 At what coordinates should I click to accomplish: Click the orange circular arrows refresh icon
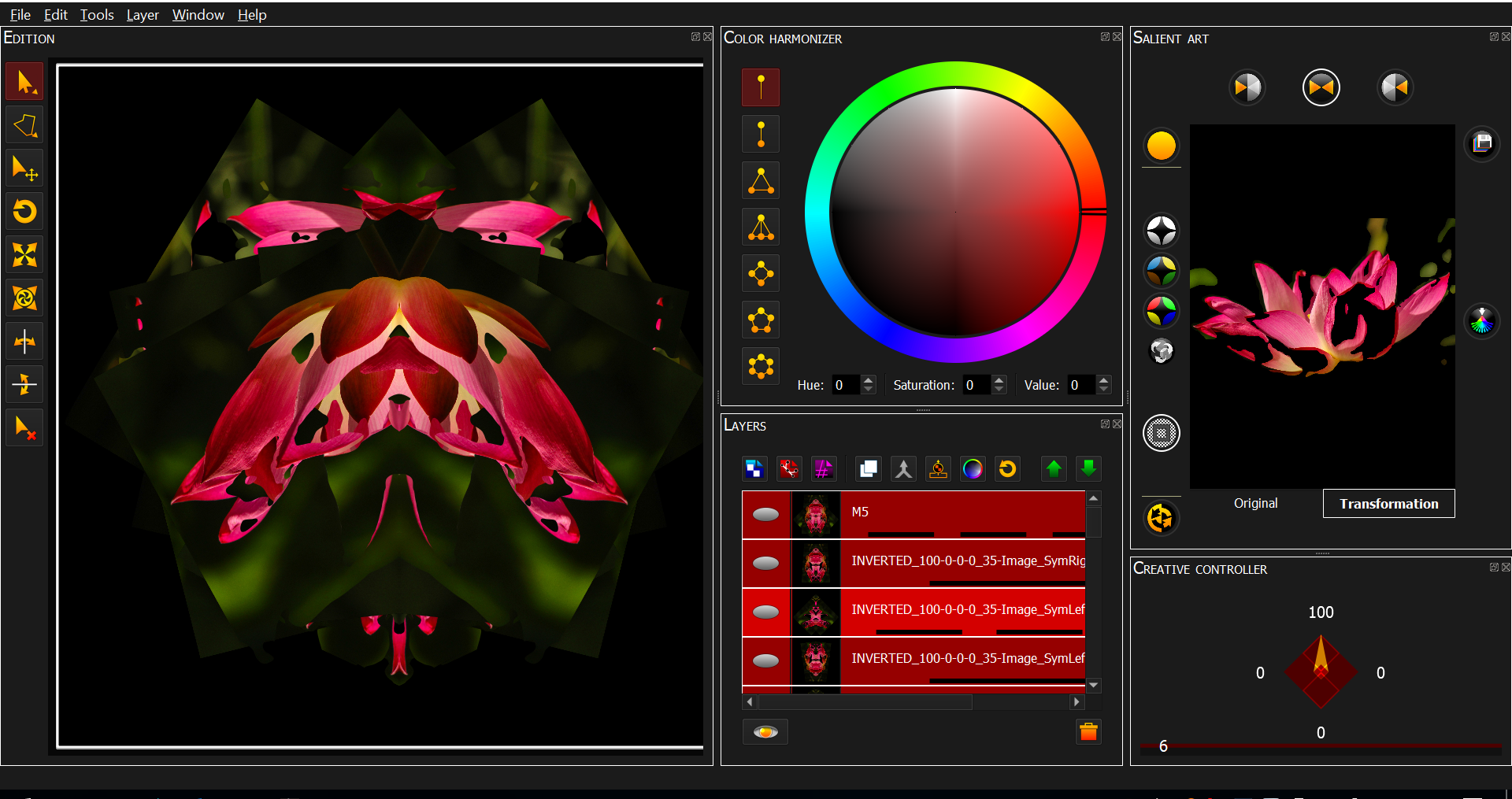tap(1161, 518)
